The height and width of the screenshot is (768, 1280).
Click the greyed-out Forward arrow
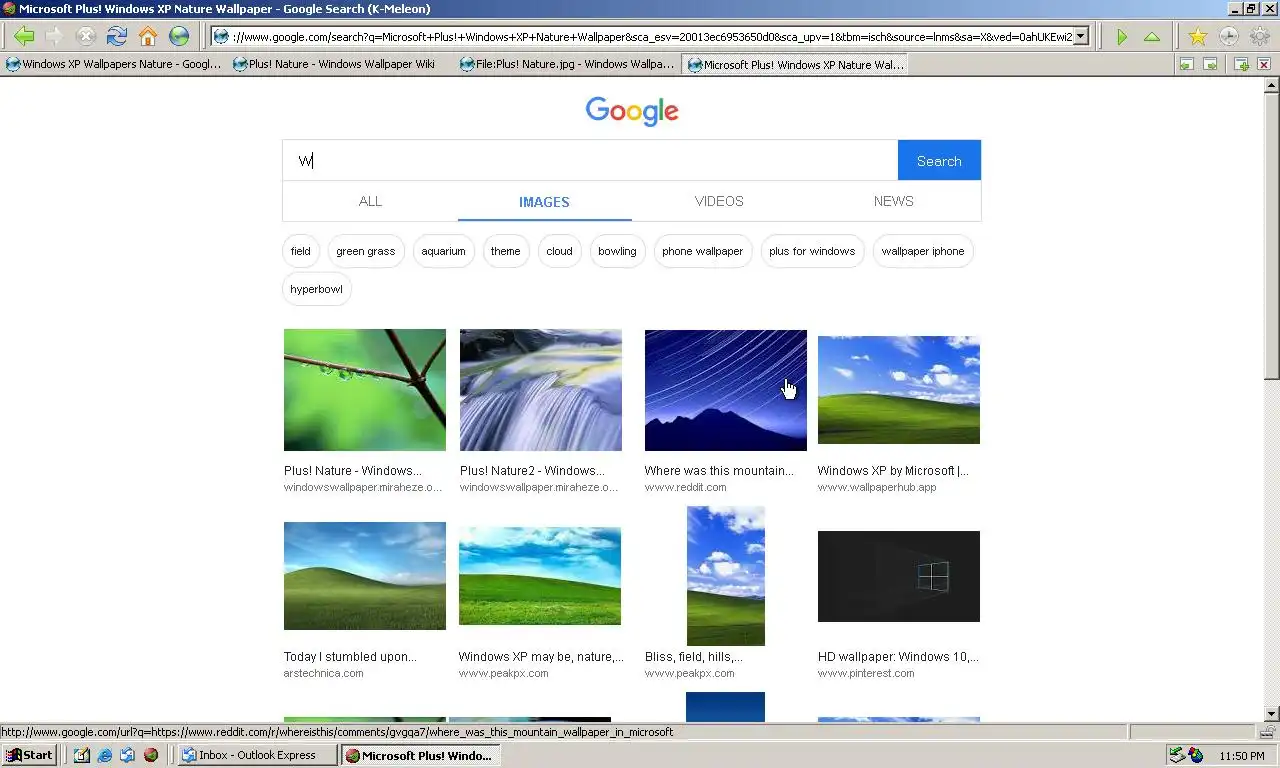pyautogui.click(x=55, y=37)
